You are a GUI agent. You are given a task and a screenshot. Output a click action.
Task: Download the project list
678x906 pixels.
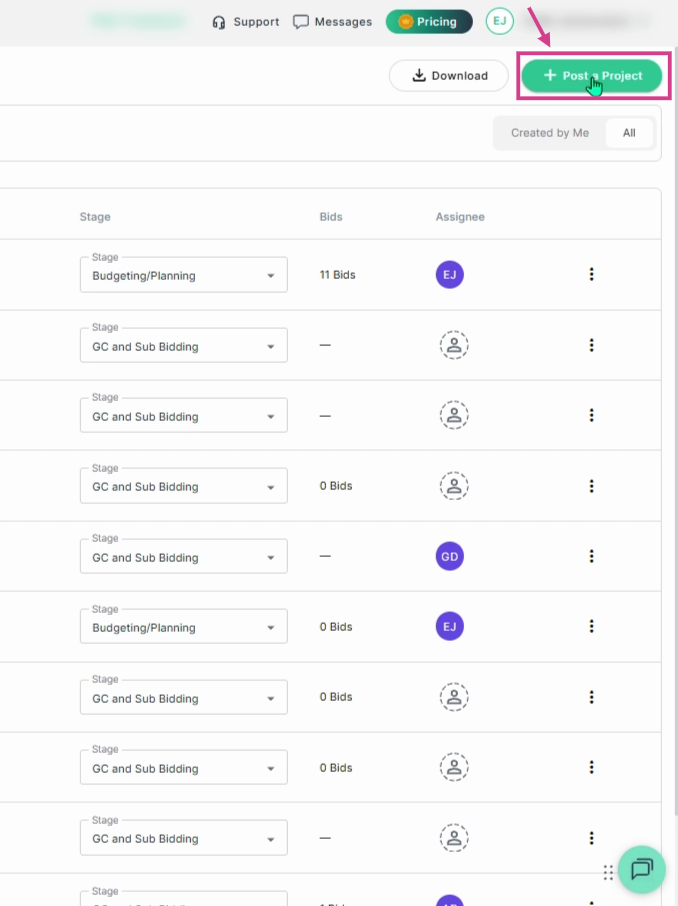click(x=449, y=76)
